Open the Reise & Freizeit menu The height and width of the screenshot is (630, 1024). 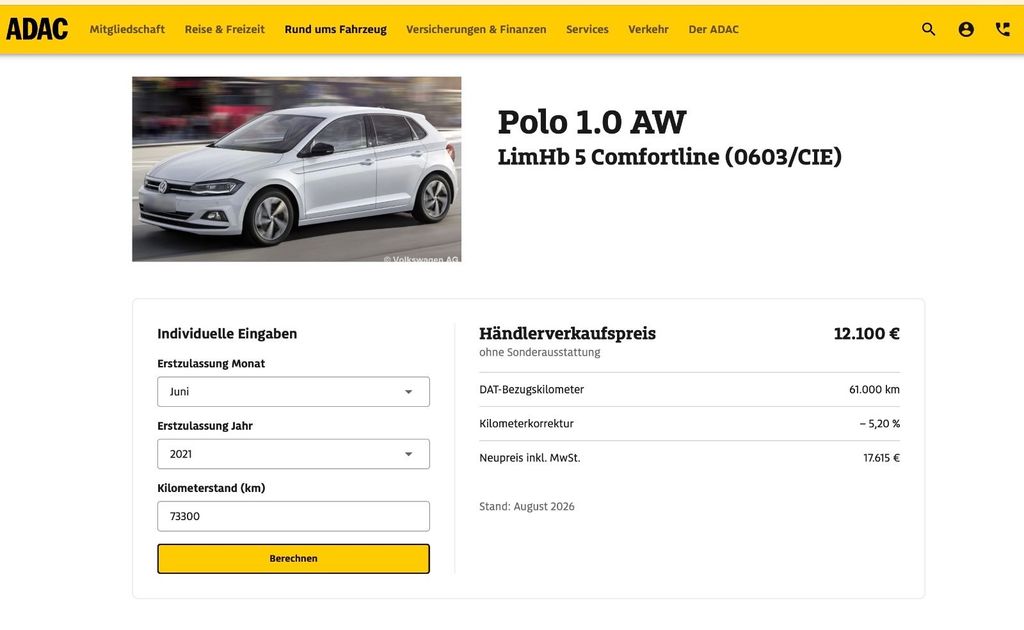click(x=225, y=29)
